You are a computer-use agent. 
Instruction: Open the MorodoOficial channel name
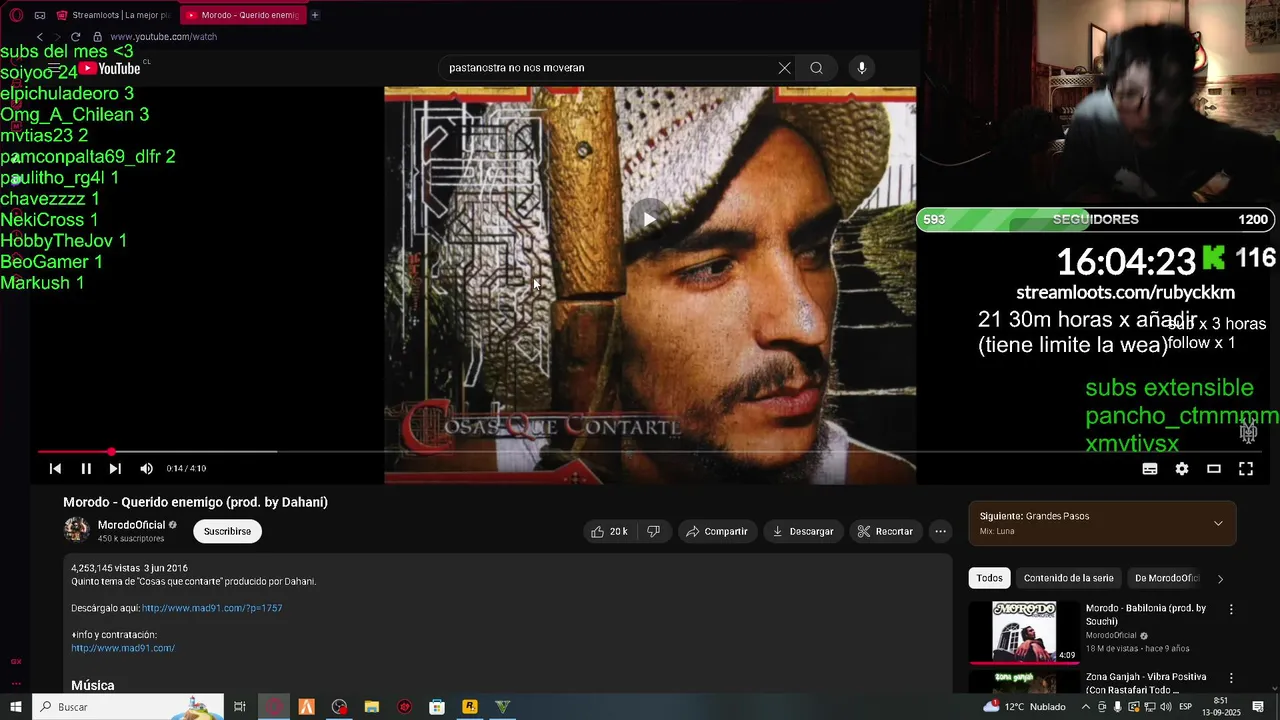[x=131, y=525]
